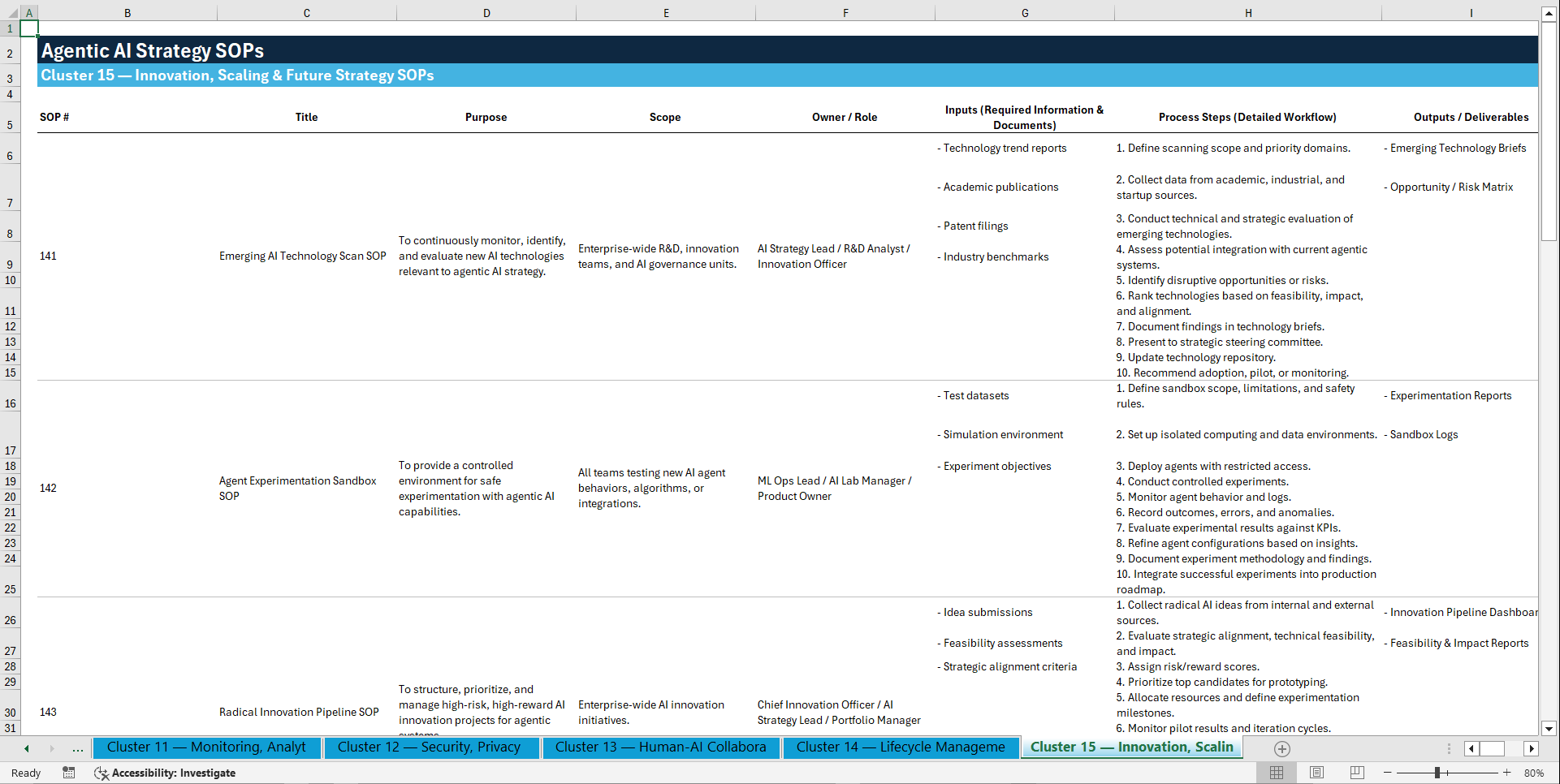Open Page Break Preview from the status bar
The width and height of the screenshot is (1560, 784).
1358,773
